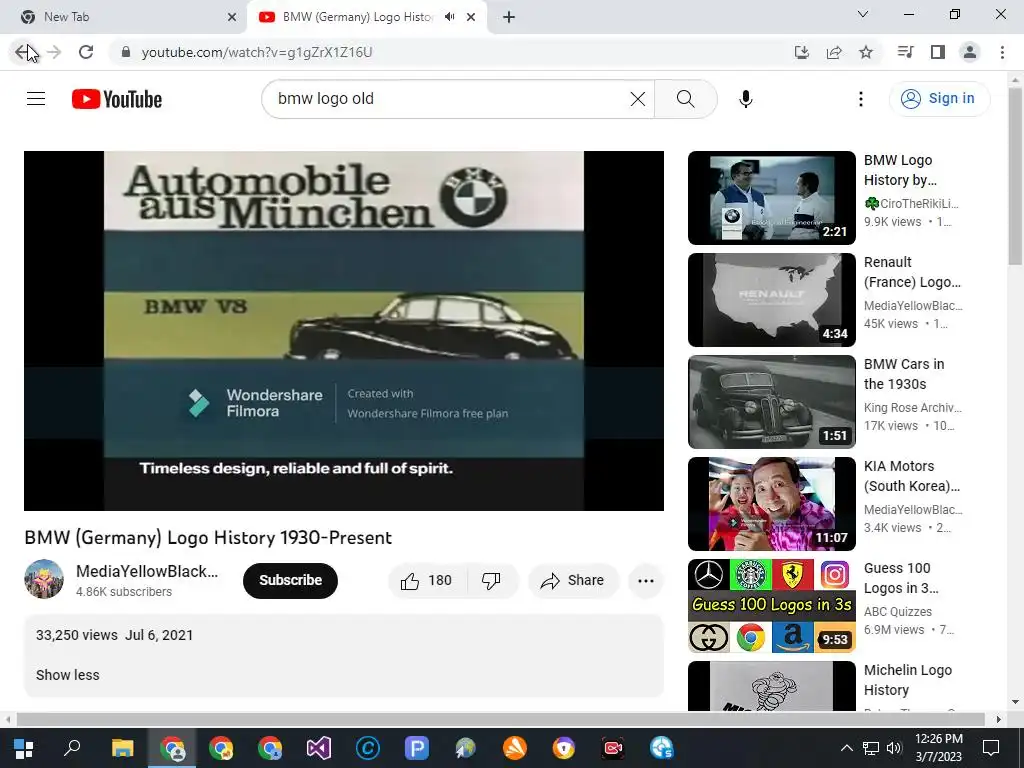Click Guess 100 Logos in 3s thumbnail
This screenshot has height=768, width=1024.
point(771,605)
